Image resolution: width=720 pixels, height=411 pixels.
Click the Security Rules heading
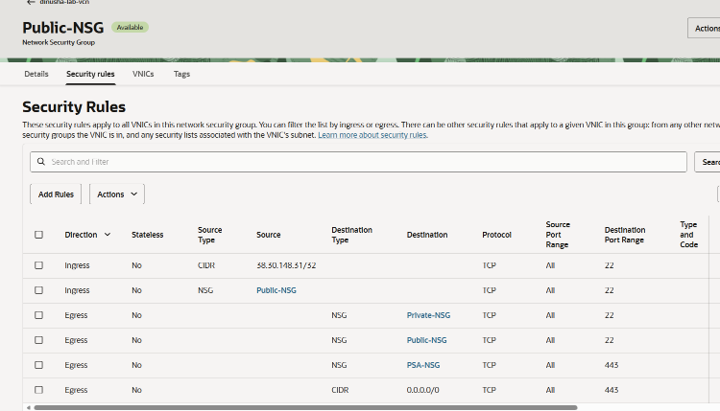pos(74,107)
